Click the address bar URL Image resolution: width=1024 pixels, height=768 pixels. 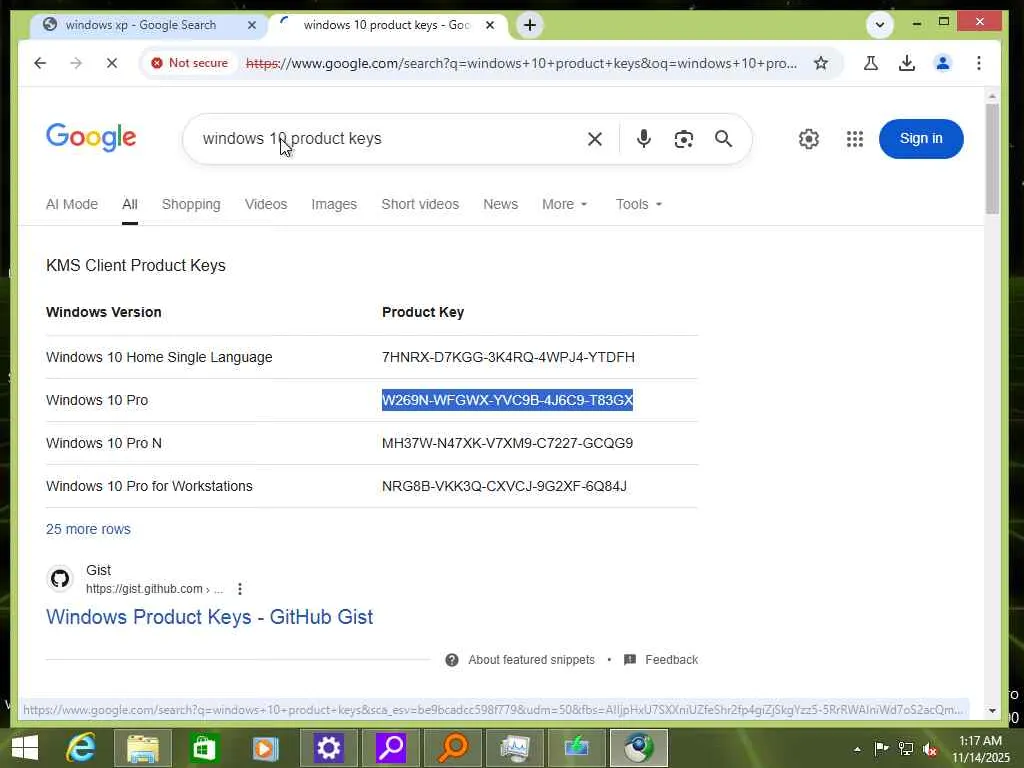point(521,63)
